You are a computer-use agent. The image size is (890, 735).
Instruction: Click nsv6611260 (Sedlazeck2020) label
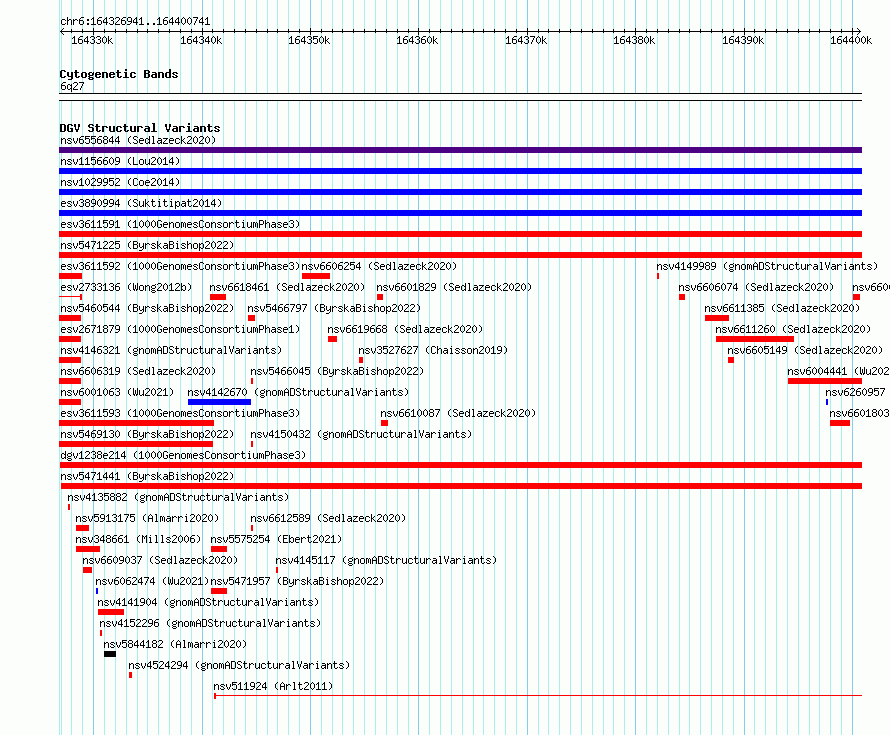[793, 329]
